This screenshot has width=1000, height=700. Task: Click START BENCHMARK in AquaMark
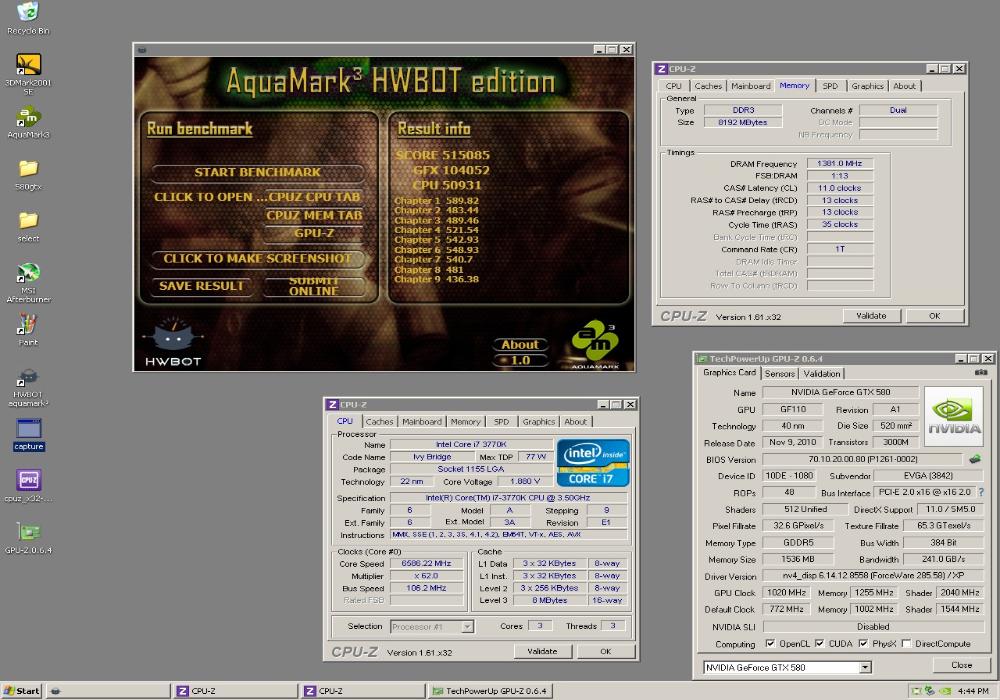257,172
